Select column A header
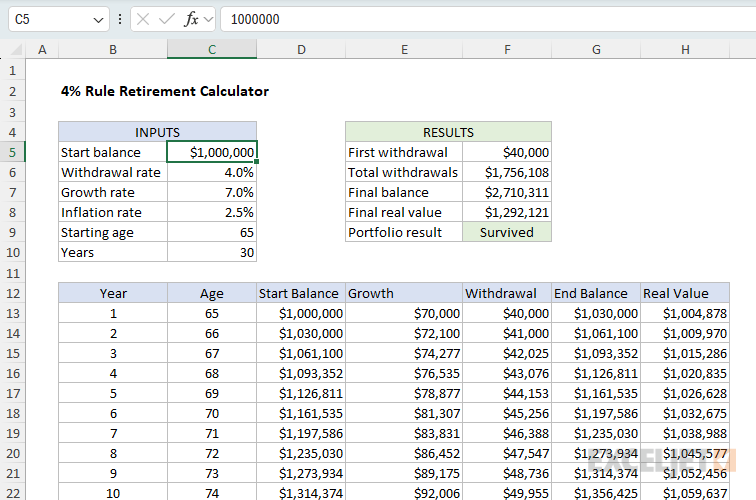The width and height of the screenshot is (756, 500). 42,50
